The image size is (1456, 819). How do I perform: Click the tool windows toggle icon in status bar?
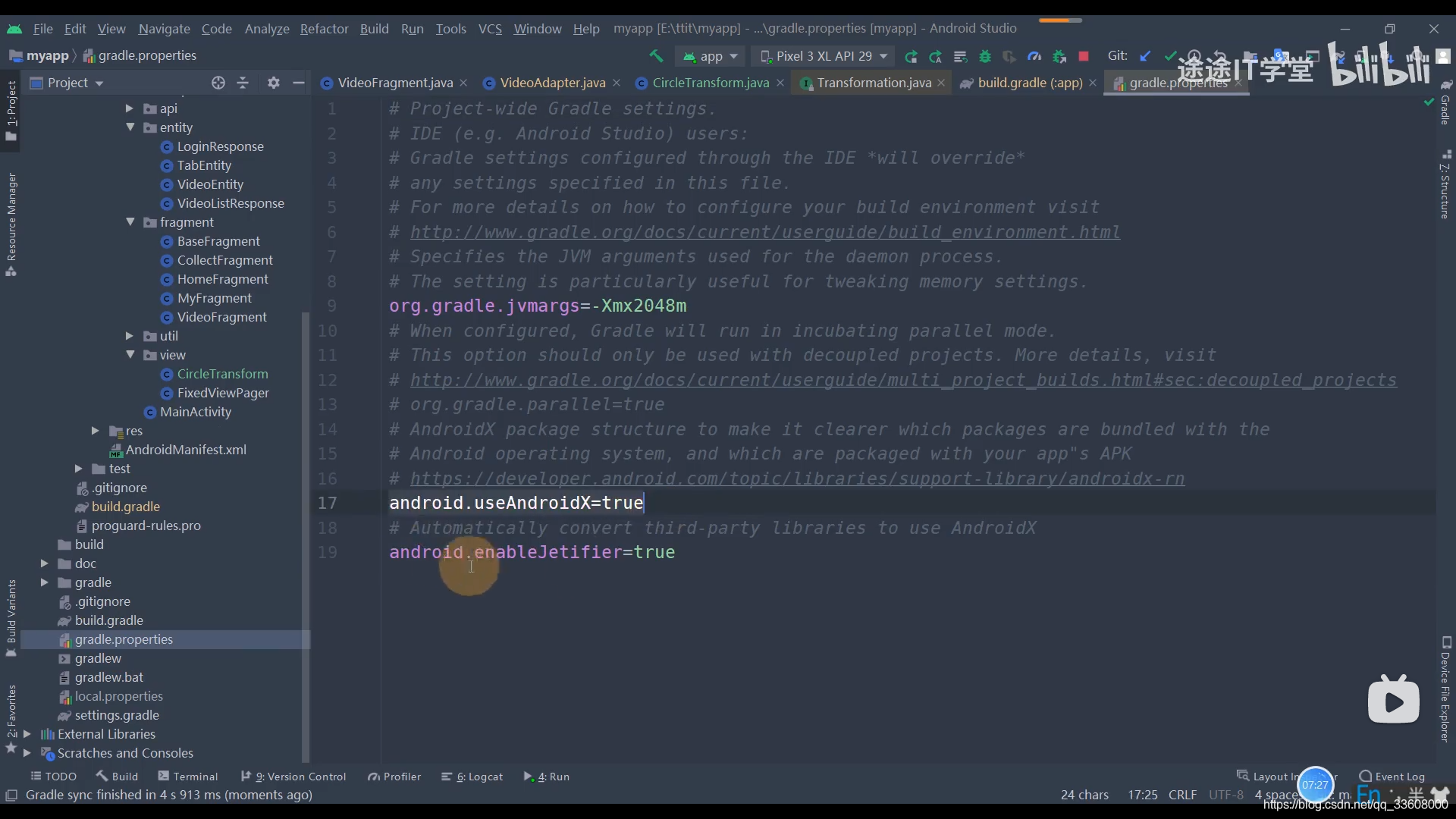(x=11, y=795)
